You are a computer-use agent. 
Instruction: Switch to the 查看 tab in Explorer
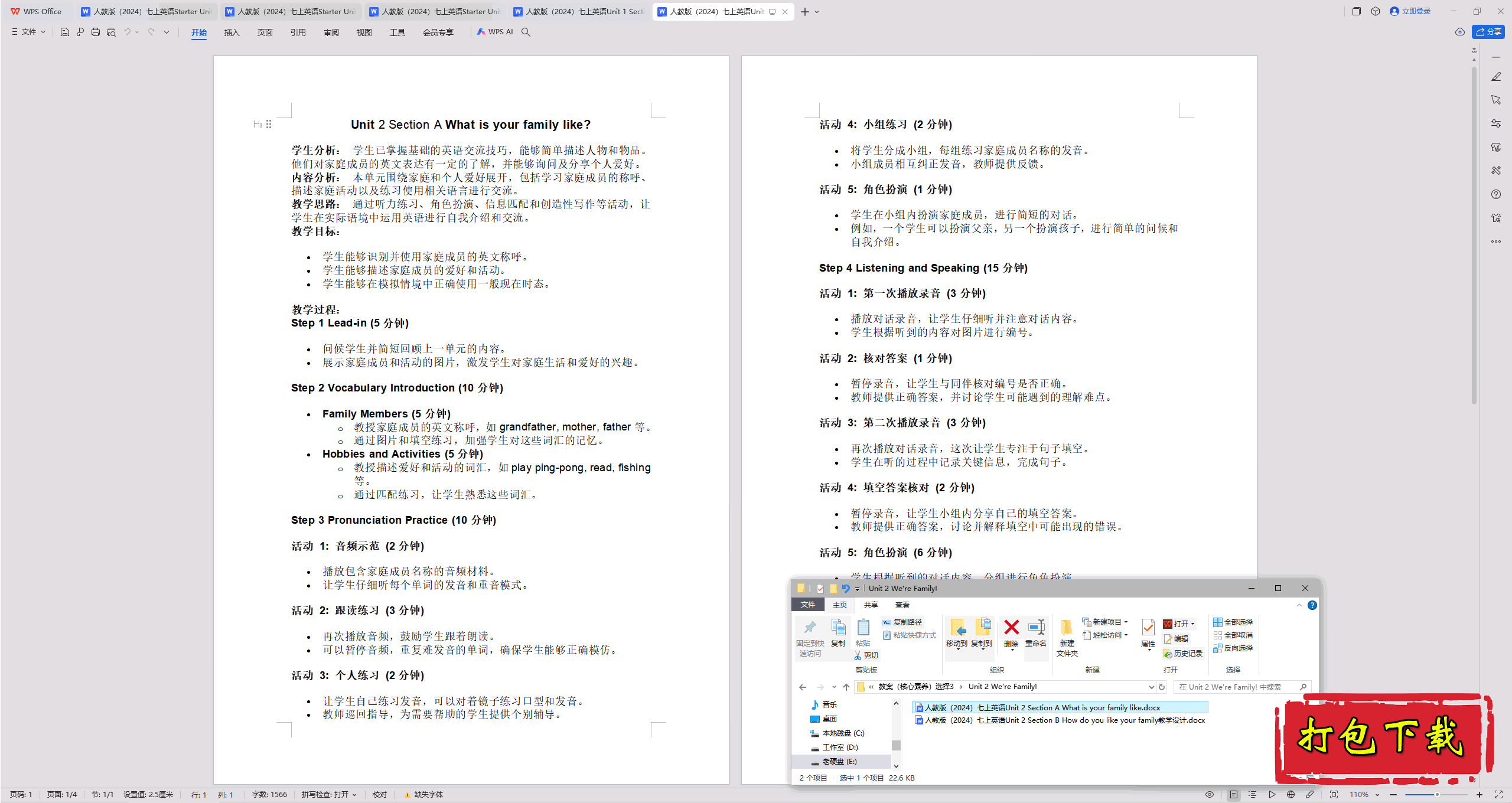click(902, 605)
